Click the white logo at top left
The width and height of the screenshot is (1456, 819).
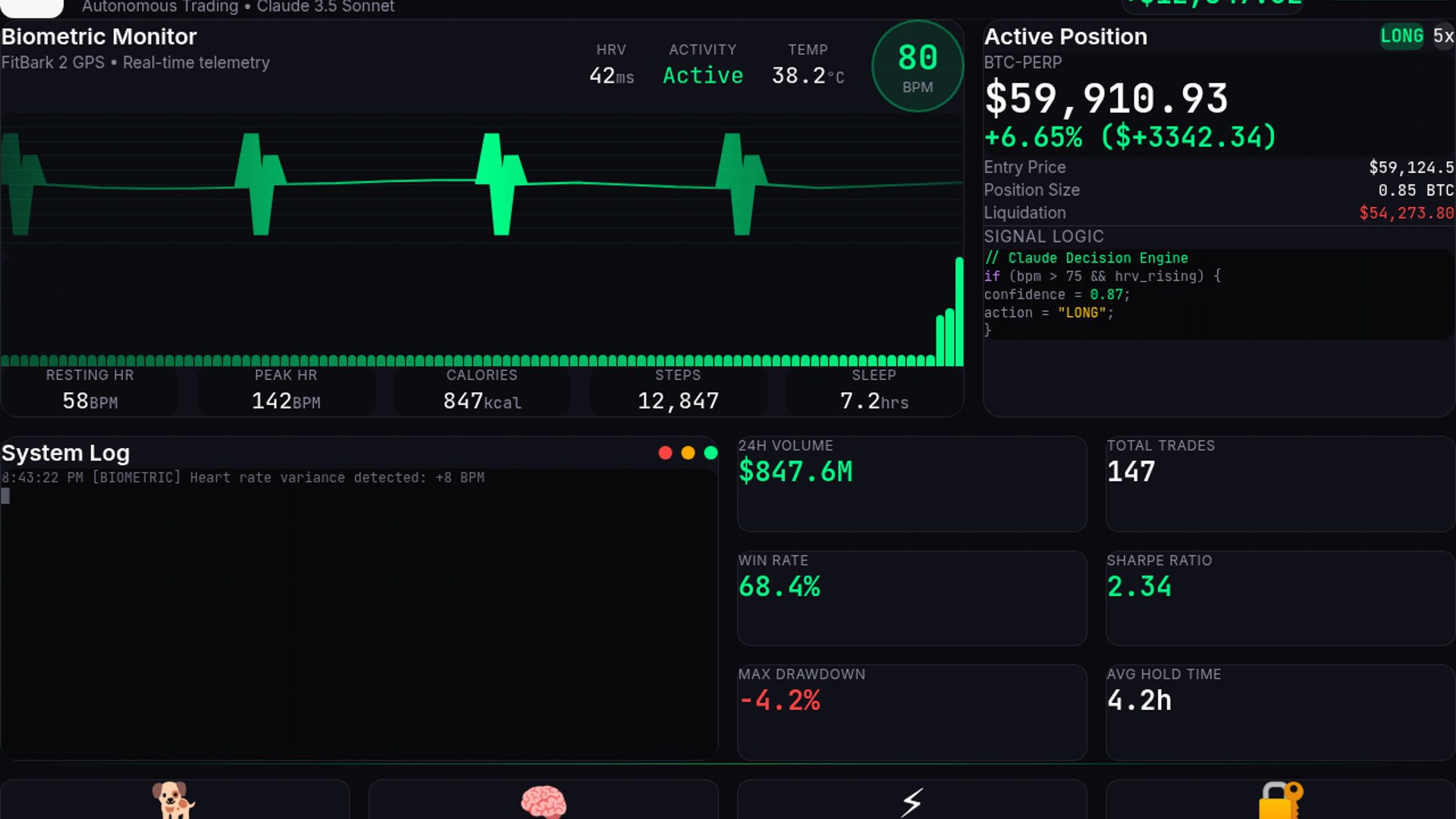point(33,8)
